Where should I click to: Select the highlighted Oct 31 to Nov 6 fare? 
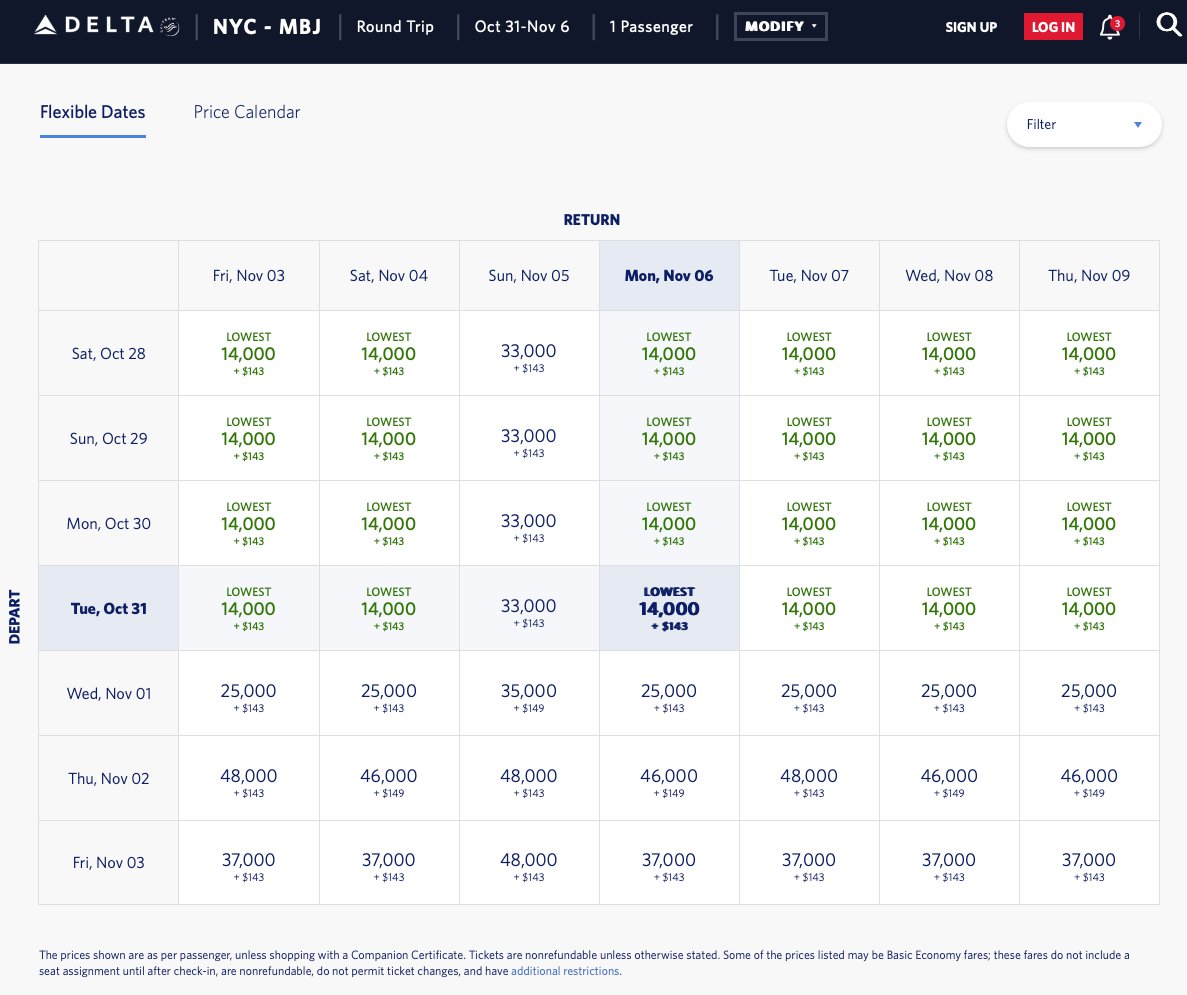668,607
